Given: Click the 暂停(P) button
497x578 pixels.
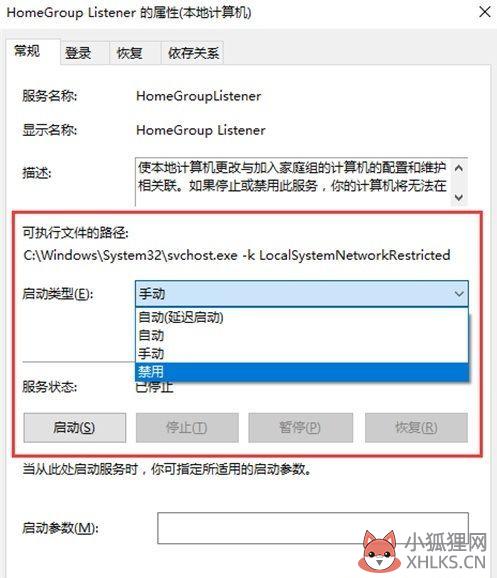Looking at the screenshot, I should [x=300, y=428].
